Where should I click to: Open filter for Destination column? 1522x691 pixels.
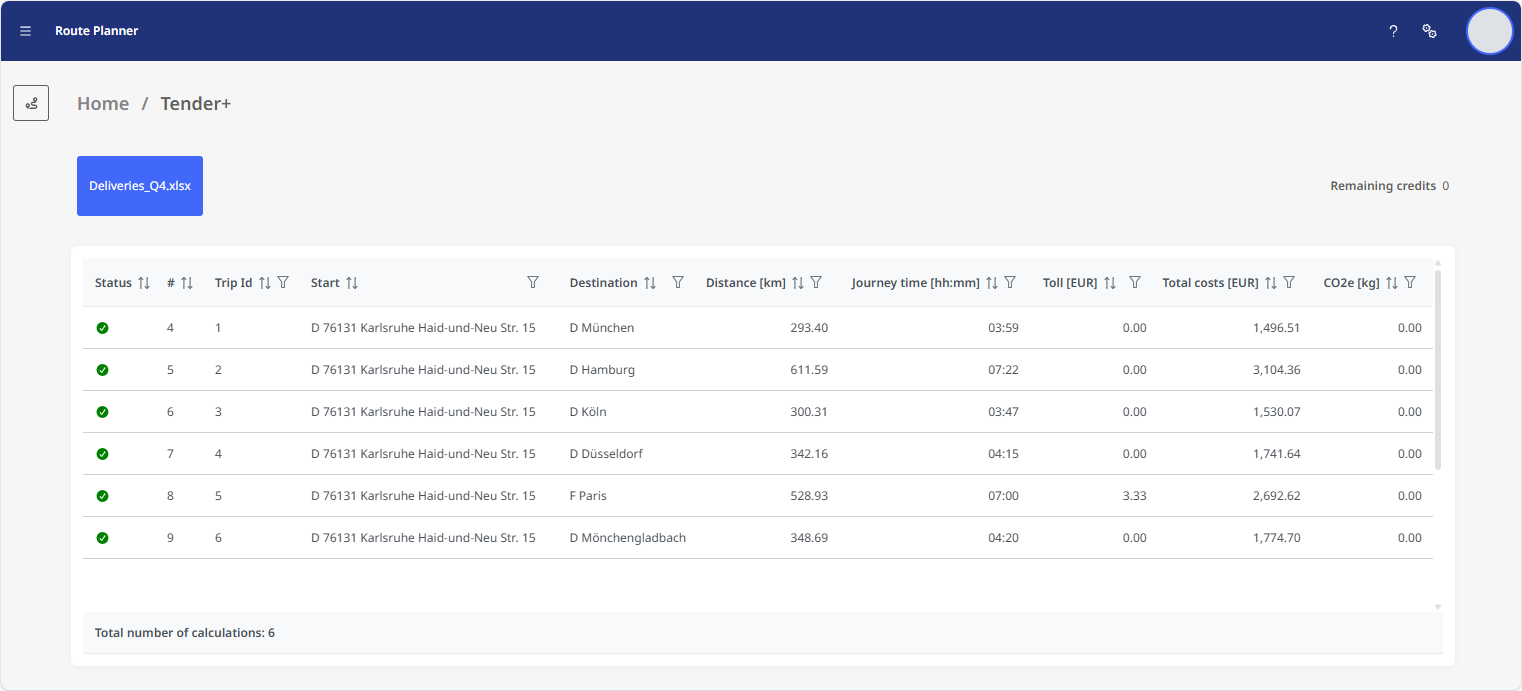(x=678, y=283)
